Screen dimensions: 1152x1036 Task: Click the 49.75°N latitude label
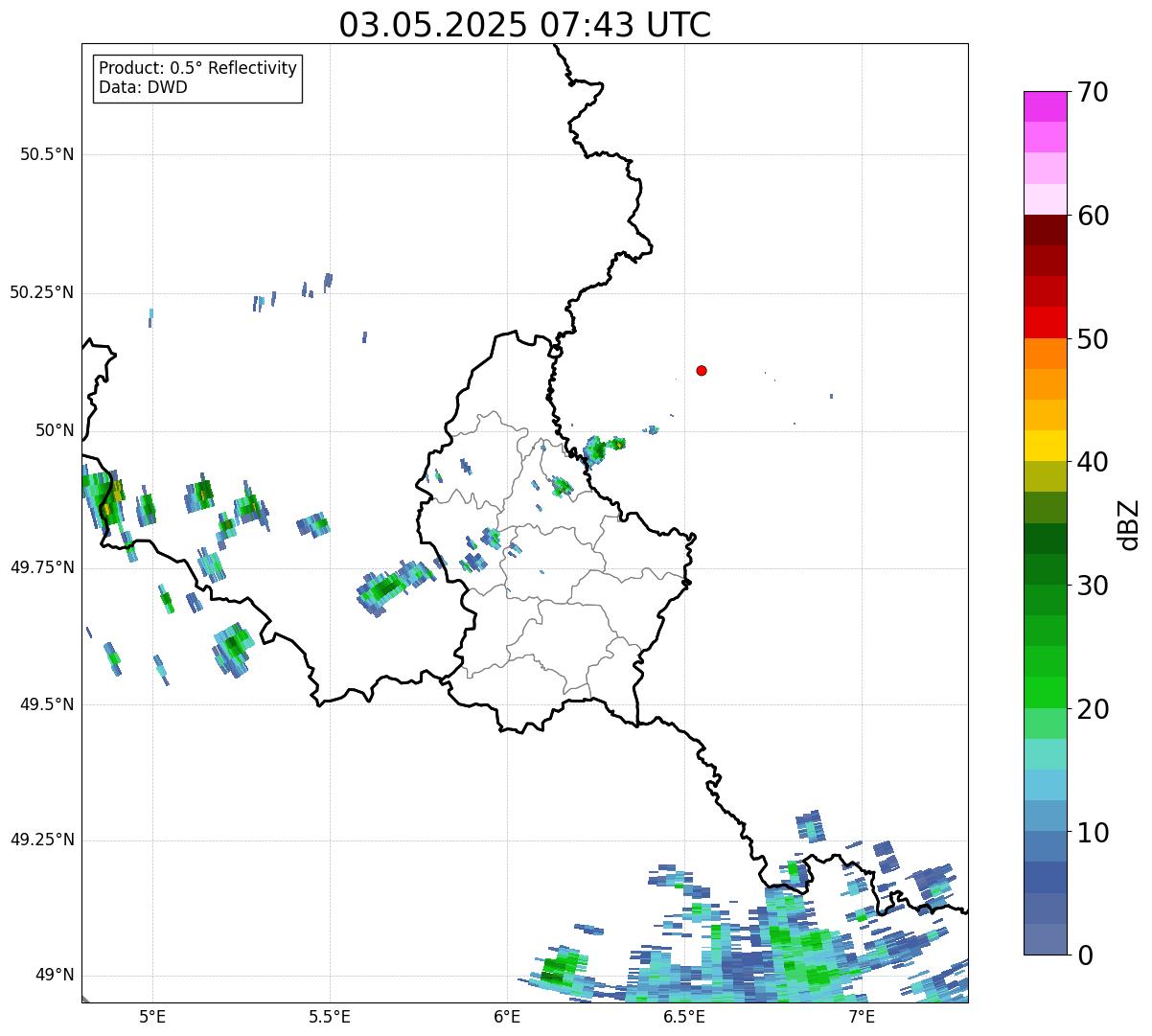[42, 567]
